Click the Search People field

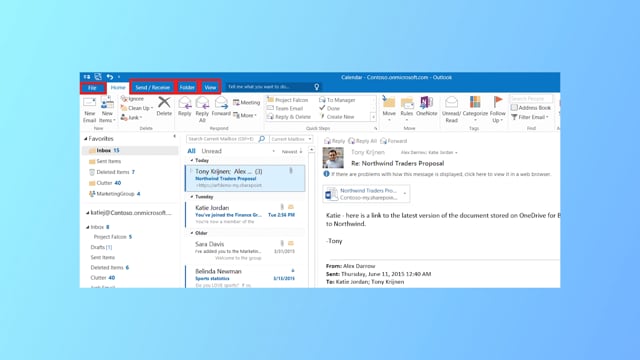[531, 99]
